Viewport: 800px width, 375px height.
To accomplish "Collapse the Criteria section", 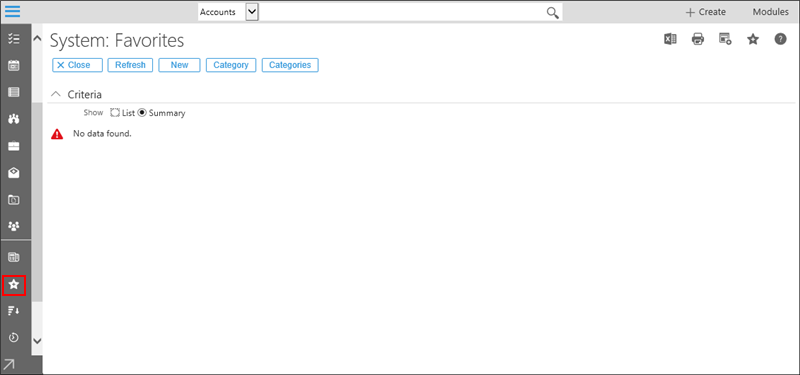I will point(56,94).
